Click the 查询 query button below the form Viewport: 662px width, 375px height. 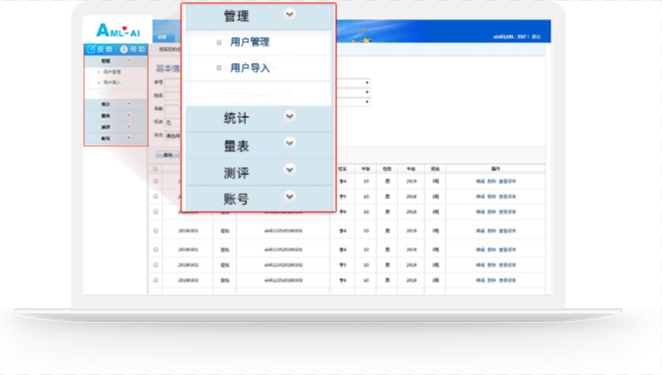tap(168, 155)
